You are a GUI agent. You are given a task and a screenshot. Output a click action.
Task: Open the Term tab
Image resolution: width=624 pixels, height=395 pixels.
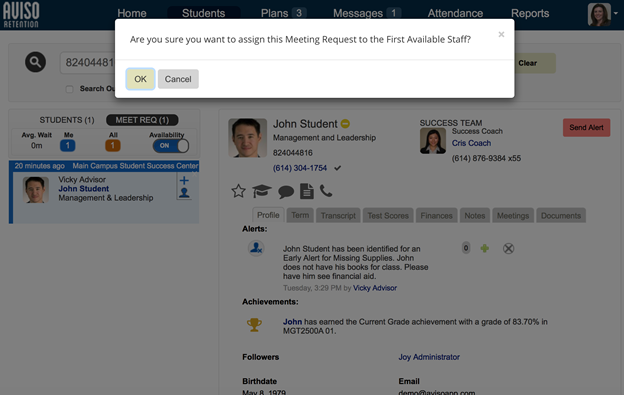300,215
